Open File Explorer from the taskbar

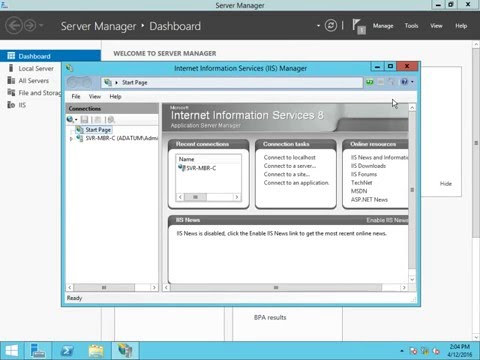coord(96,351)
